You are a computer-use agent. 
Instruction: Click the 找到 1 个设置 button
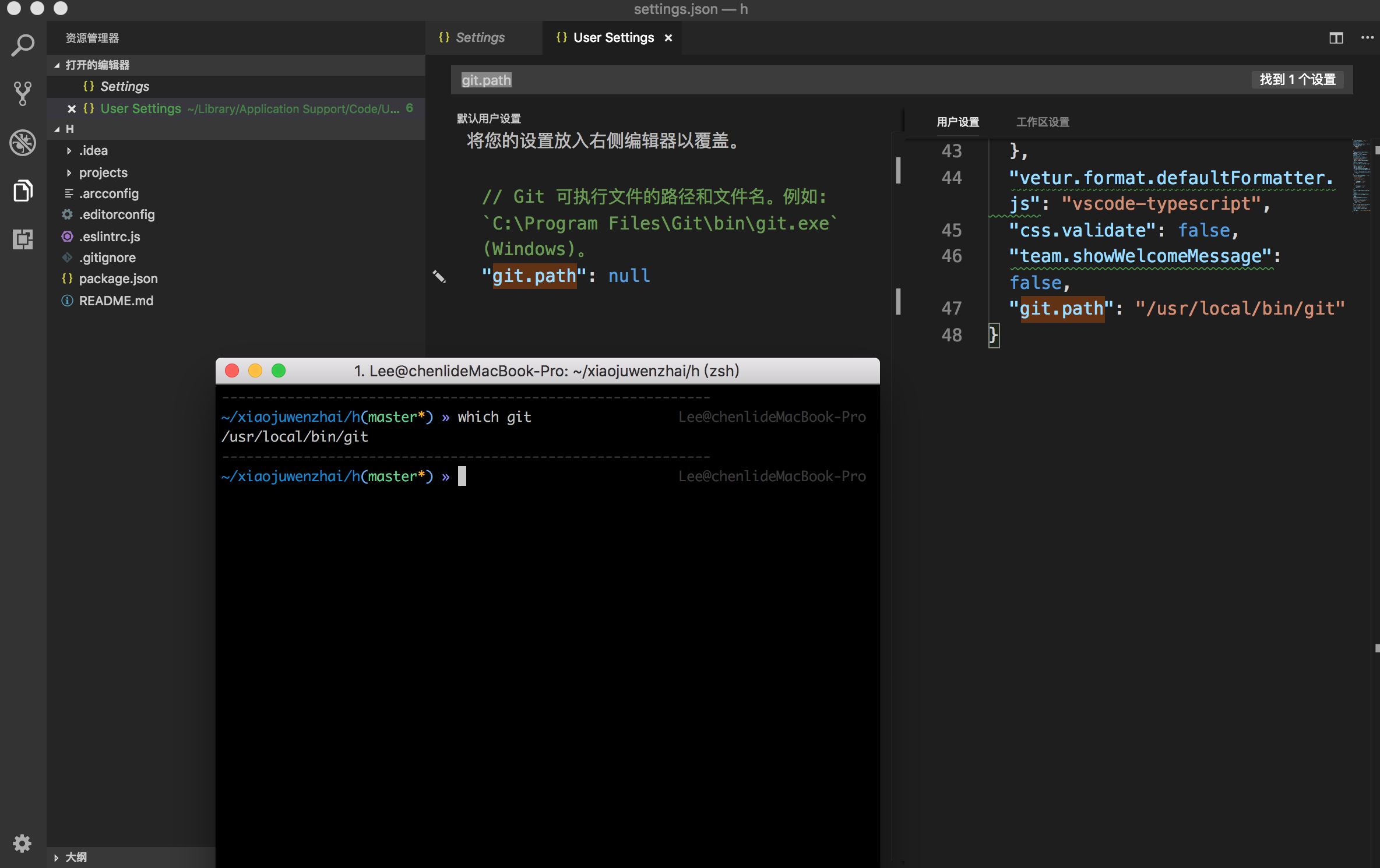(x=1297, y=79)
